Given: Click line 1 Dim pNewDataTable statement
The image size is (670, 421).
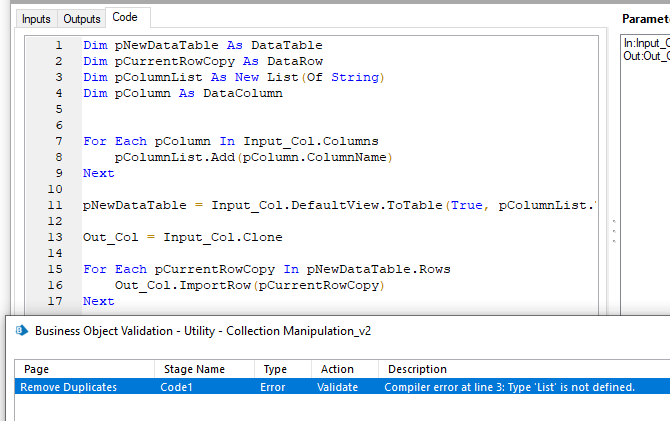Looking at the screenshot, I should tap(203, 45).
